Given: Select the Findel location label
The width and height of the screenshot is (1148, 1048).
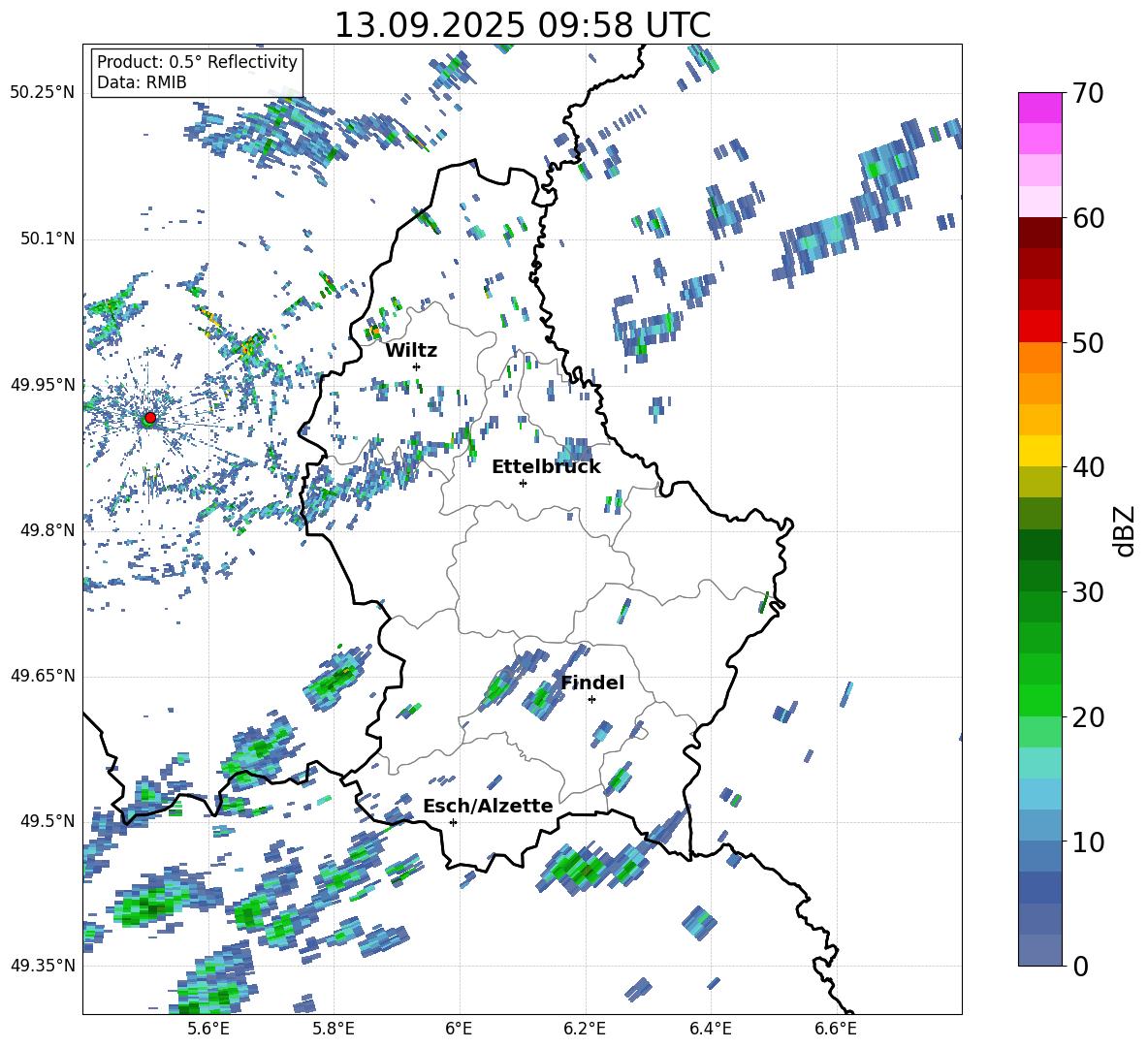Looking at the screenshot, I should tap(592, 683).
